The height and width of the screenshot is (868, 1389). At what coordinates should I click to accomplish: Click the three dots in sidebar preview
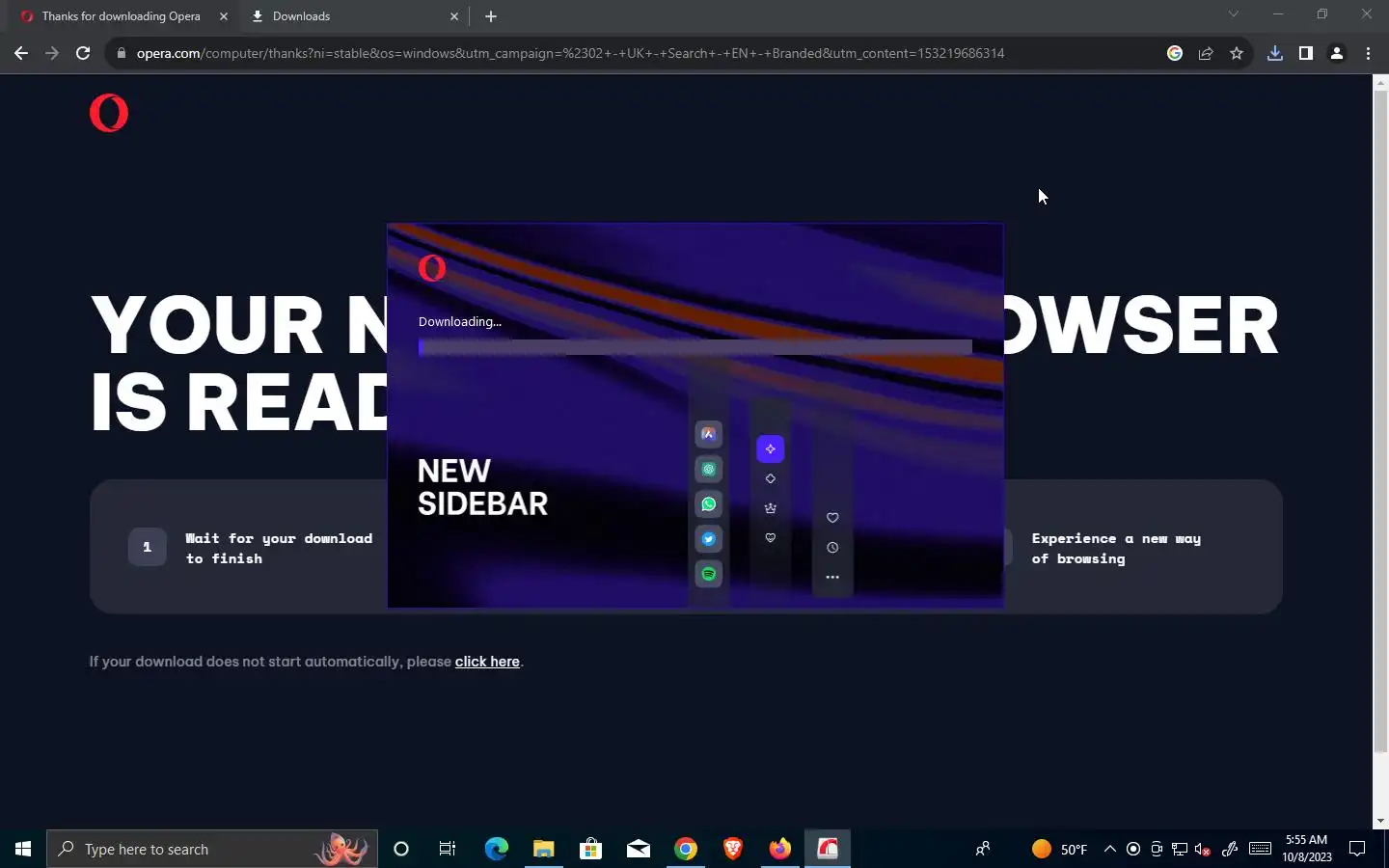[x=832, y=577]
